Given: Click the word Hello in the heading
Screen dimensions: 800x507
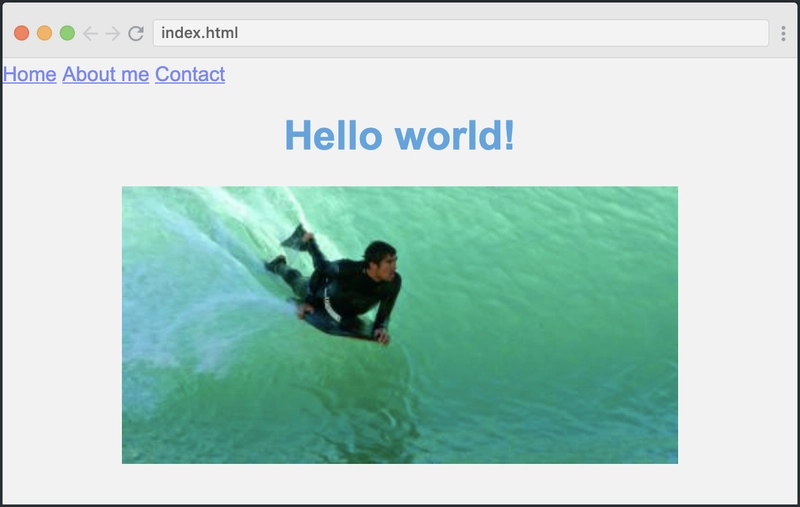Looking at the screenshot, I should [333, 135].
